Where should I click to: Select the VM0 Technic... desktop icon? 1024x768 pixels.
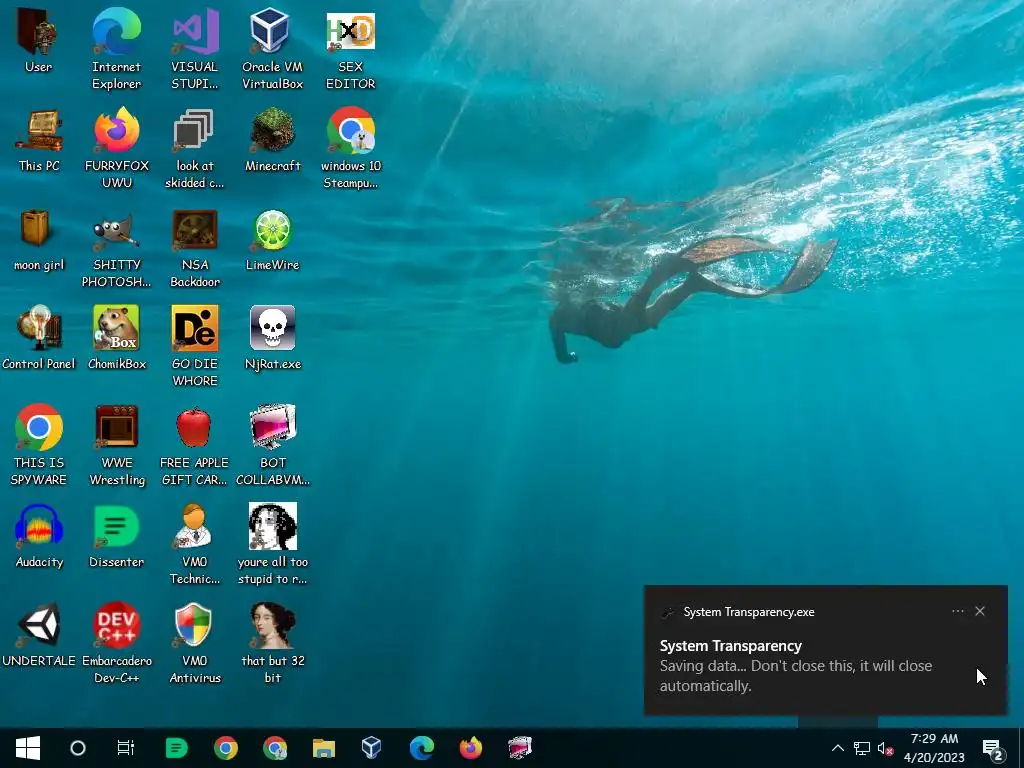(195, 544)
